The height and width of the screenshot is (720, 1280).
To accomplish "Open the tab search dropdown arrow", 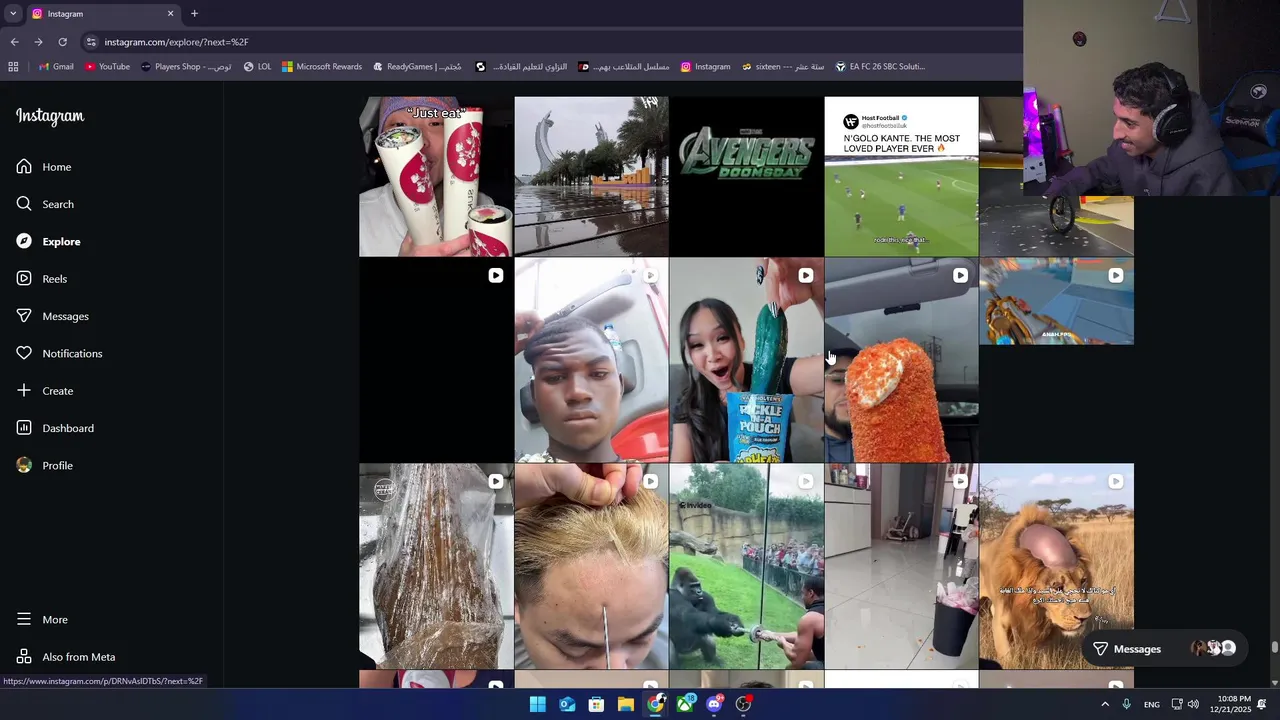I will click(x=13, y=14).
